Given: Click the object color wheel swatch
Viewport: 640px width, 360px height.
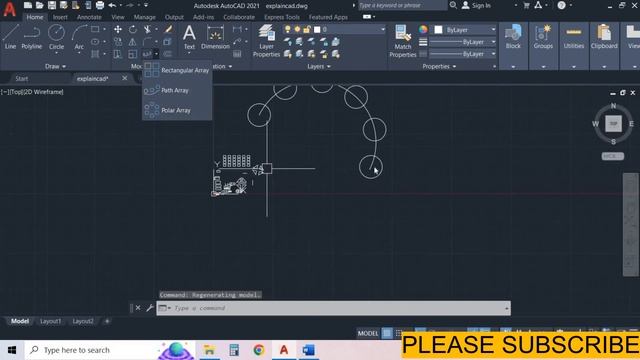Looking at the screenshot, I should (423, 30).
